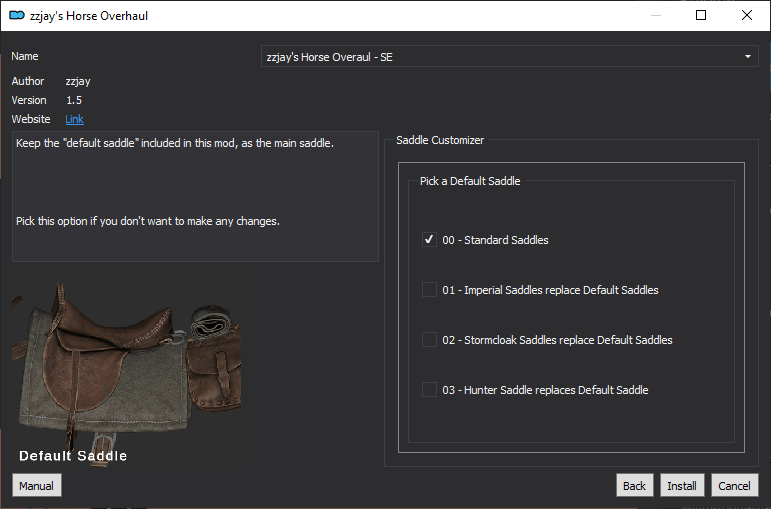This screenshot has height=509, width=771.
Task: Minimize the installer window
Action: [655, 15]
